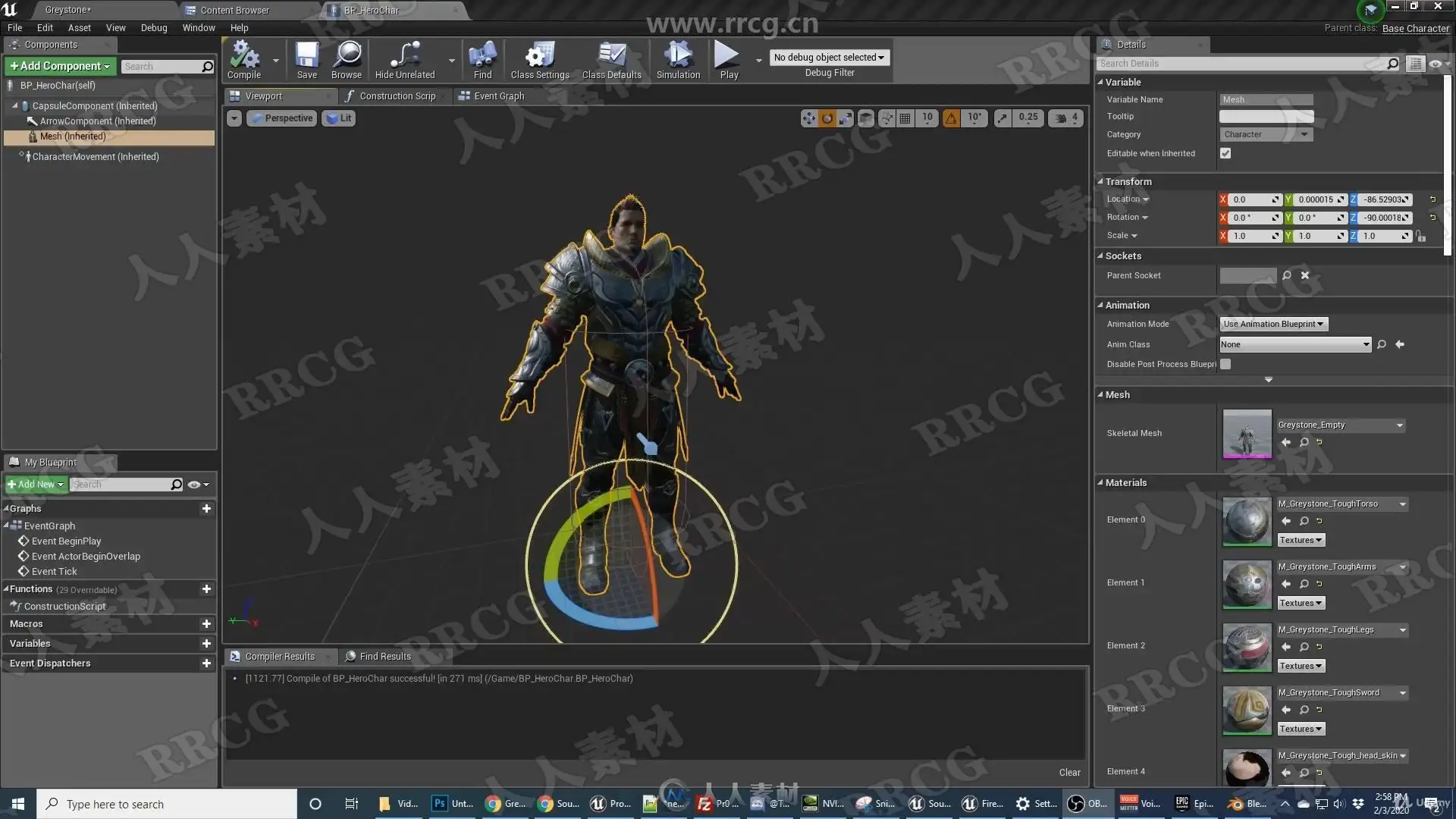Clear the compiler results log
1456x819 pixels.
point(1069,772)
